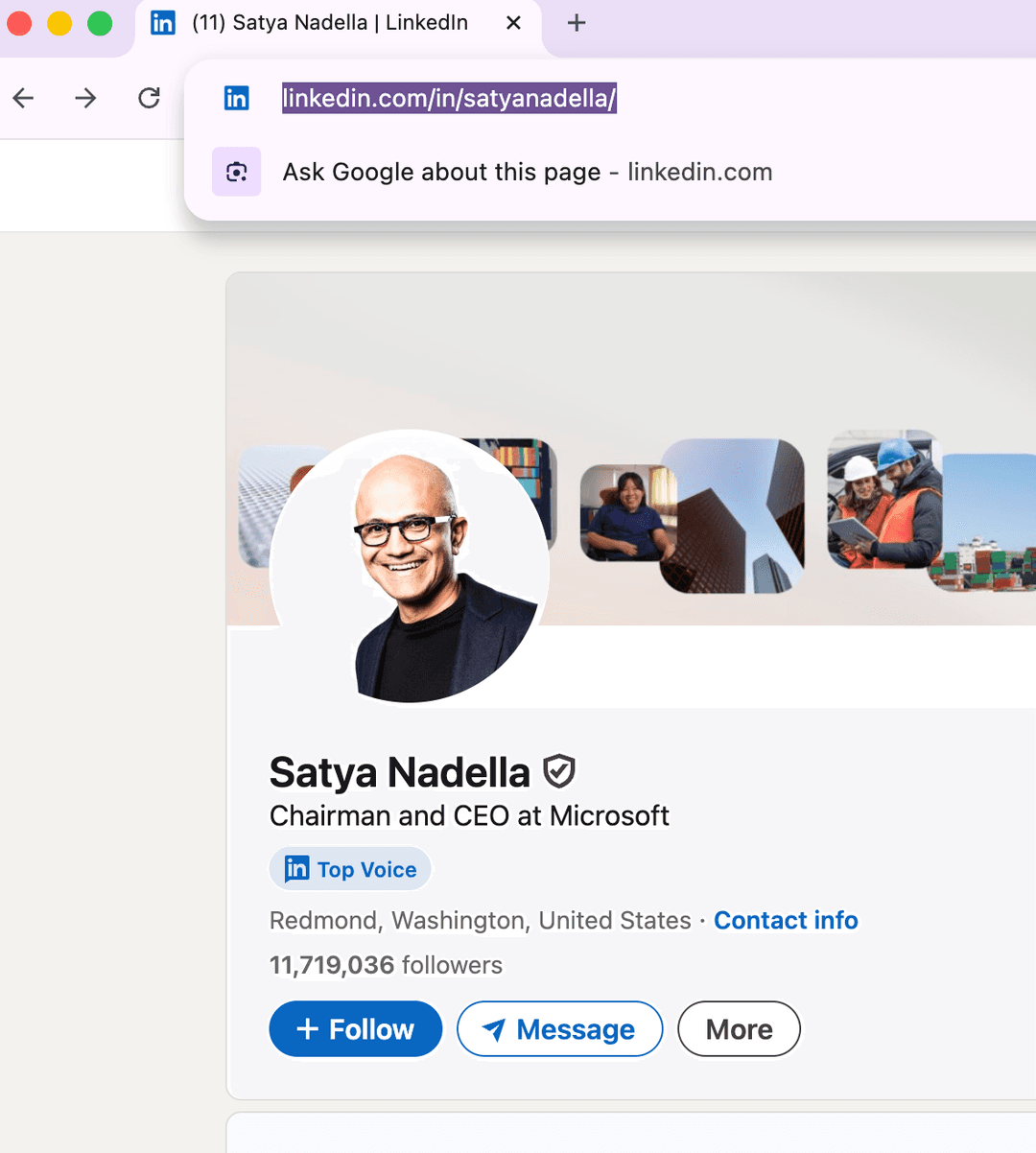Viewport: 1036px width, 1153px height.
Task: Click the verification shield beside the name
Action: coord(558,771)
